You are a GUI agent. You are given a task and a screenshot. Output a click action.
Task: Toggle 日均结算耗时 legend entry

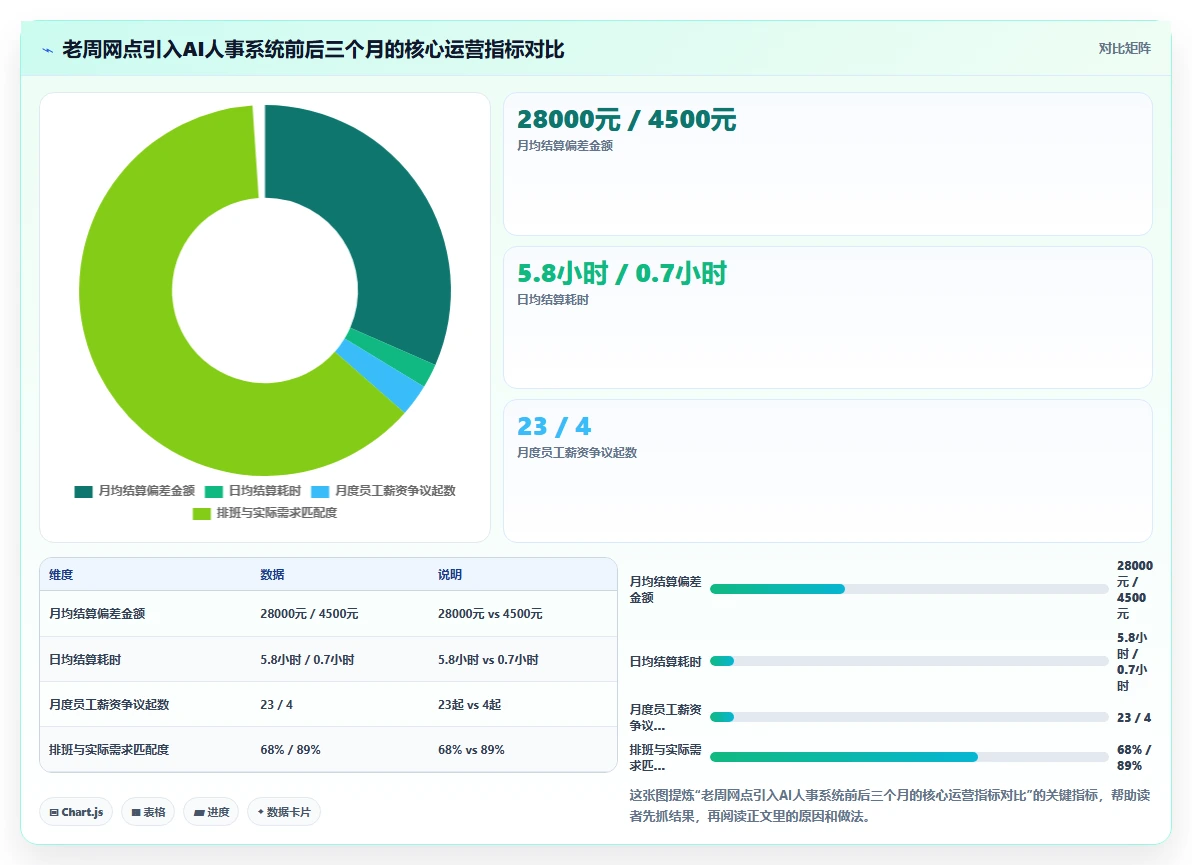253,491
